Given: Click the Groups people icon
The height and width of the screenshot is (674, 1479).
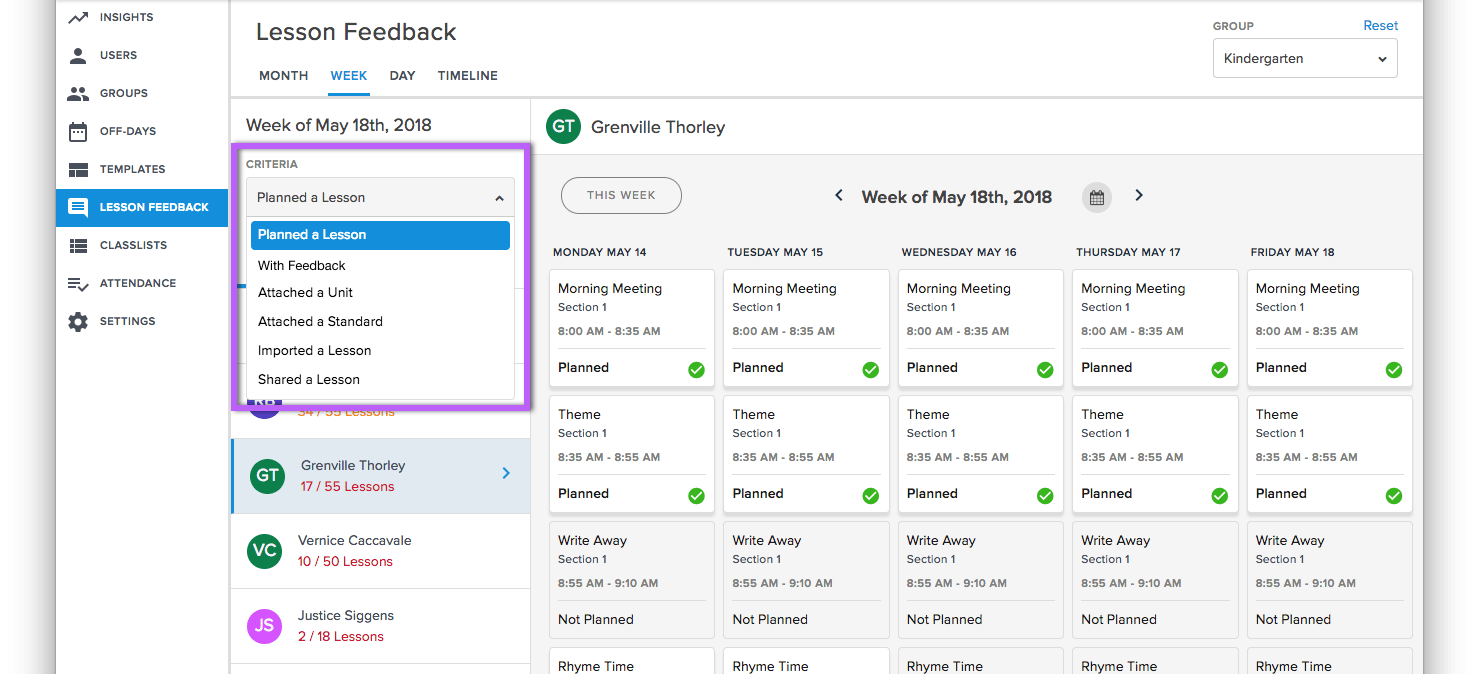Looking at the screenshot, I should [x=78, y=93].
